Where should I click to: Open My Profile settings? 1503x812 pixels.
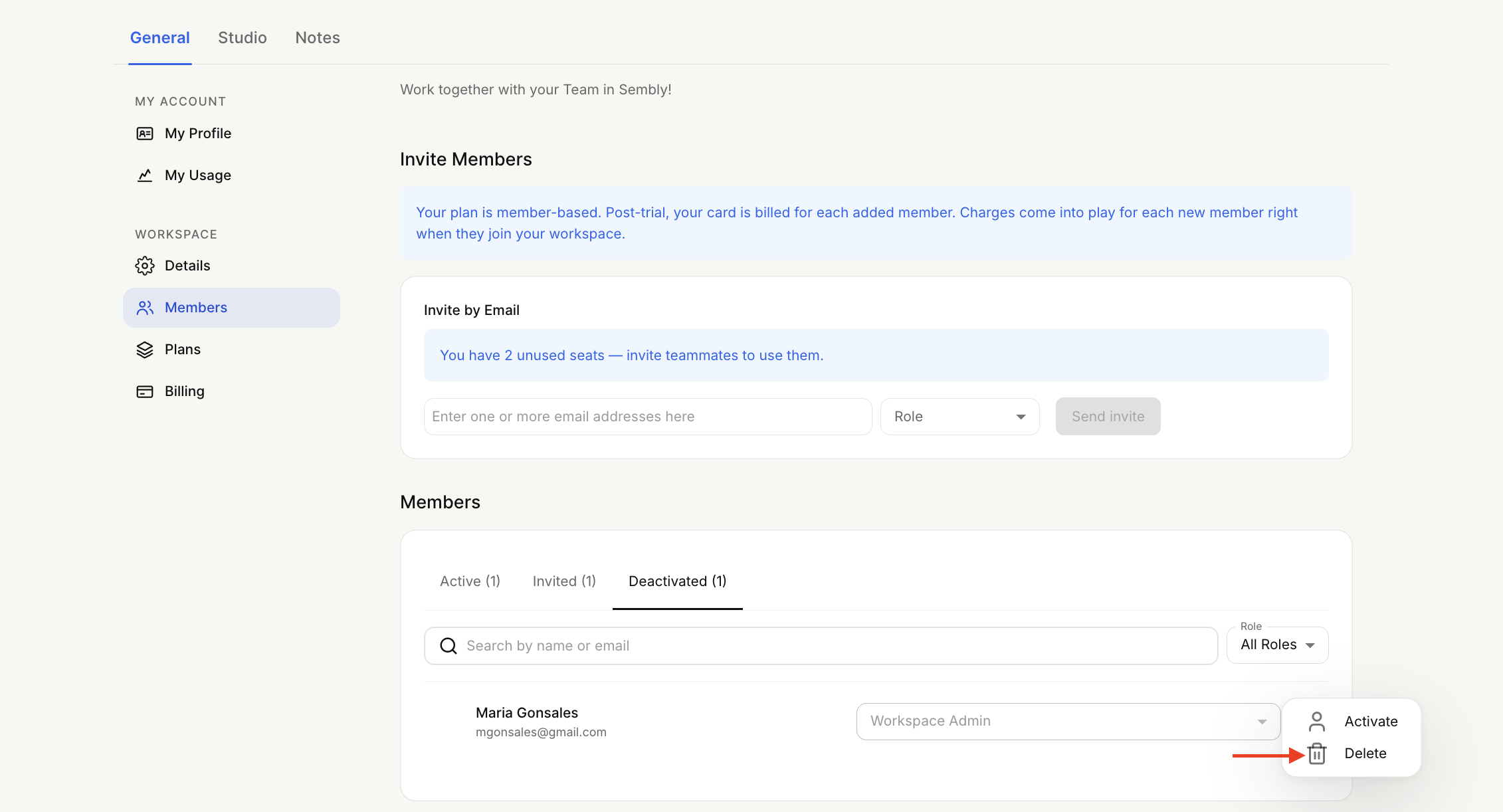231,134
